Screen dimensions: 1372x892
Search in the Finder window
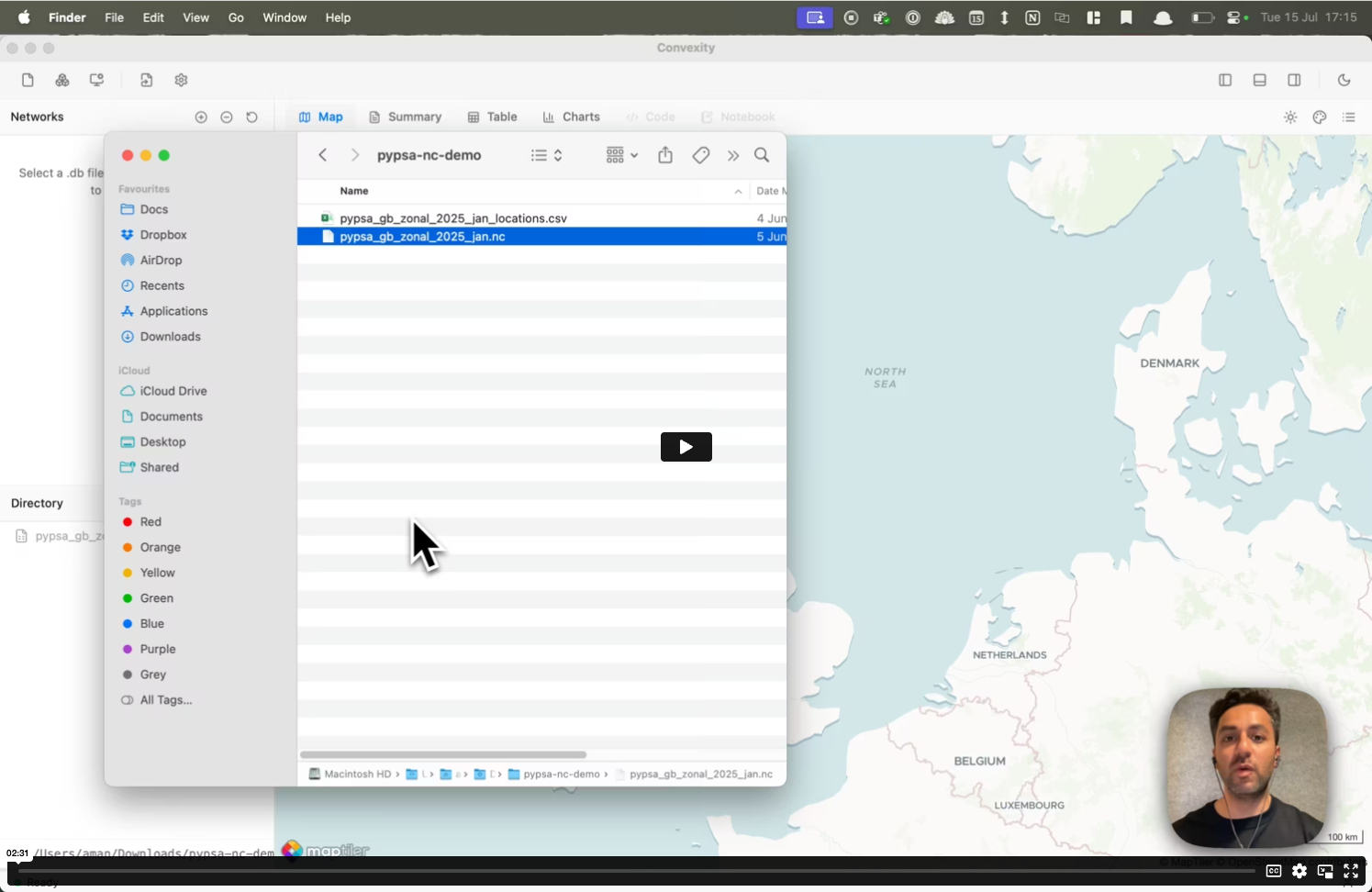click(762, 155)
